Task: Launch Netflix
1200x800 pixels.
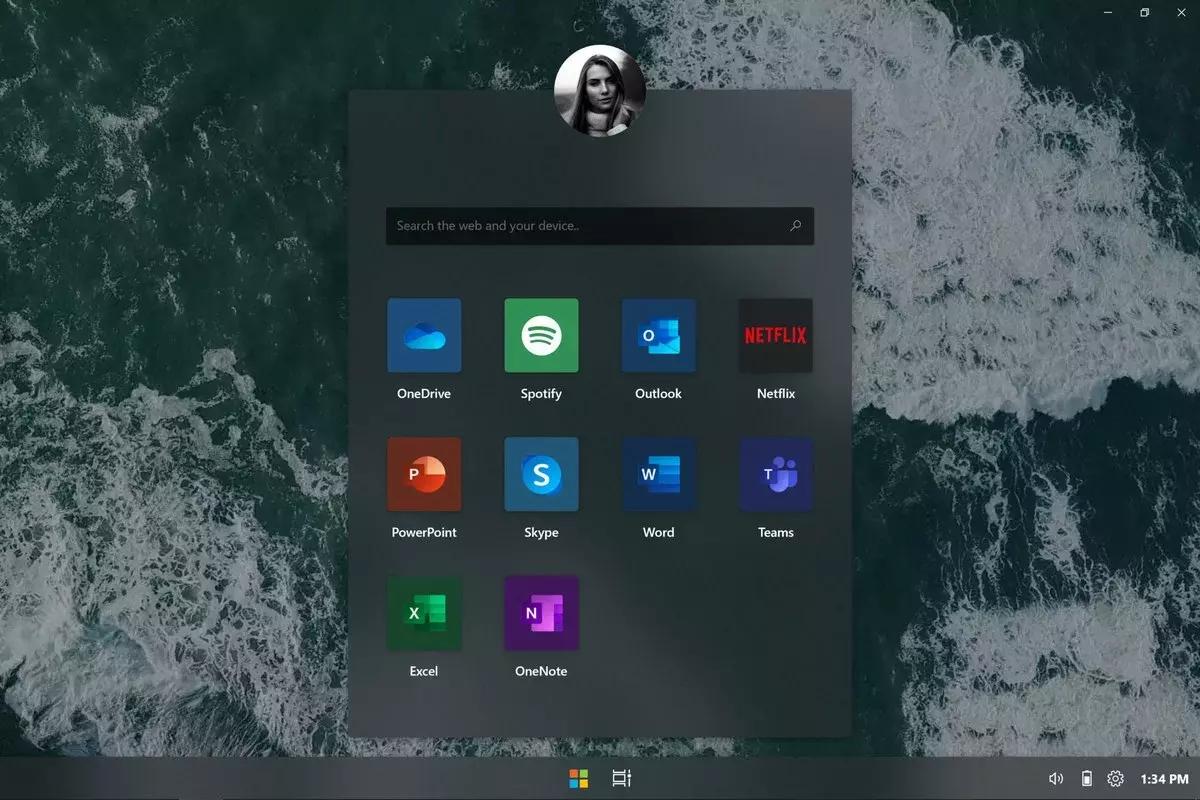Action: tap(775, 335)
